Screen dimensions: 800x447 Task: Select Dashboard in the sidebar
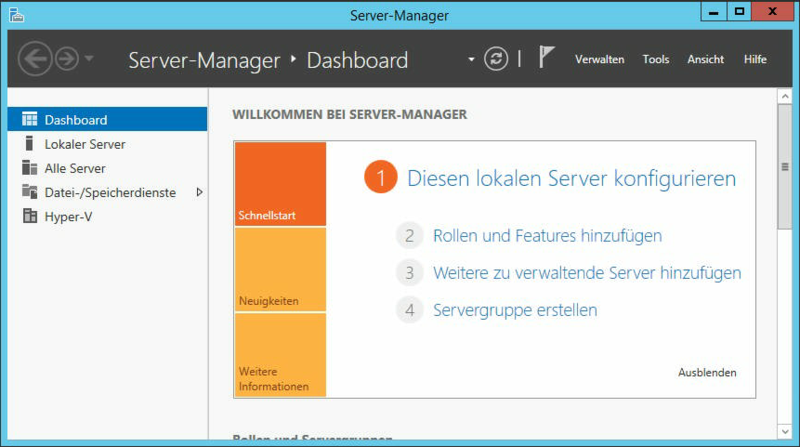tap(107, 119)
